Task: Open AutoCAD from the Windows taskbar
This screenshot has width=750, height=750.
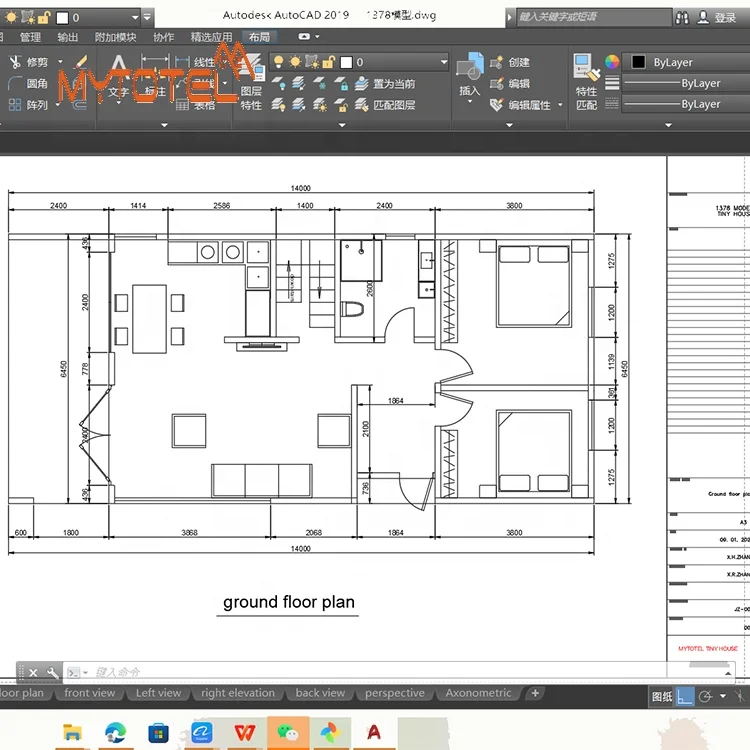Action: click(373, 732)
